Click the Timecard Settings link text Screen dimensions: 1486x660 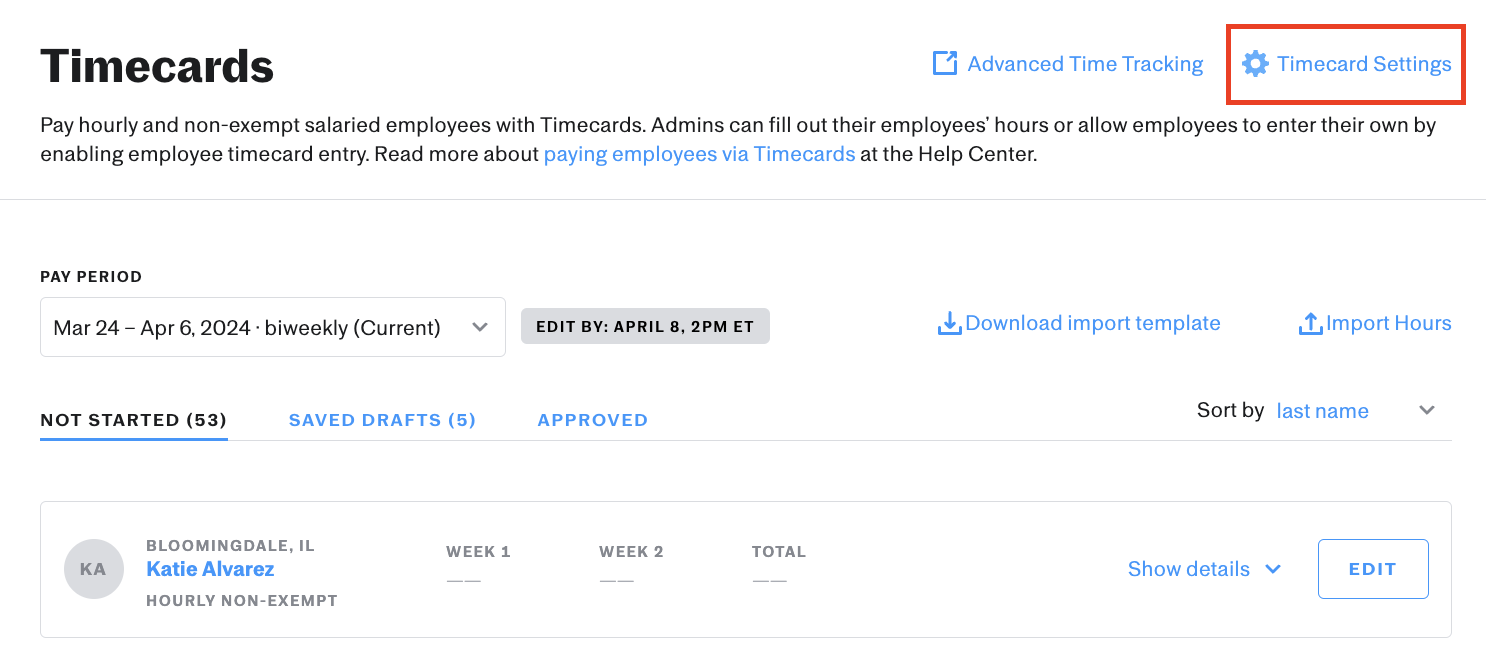coord(1364,64)
